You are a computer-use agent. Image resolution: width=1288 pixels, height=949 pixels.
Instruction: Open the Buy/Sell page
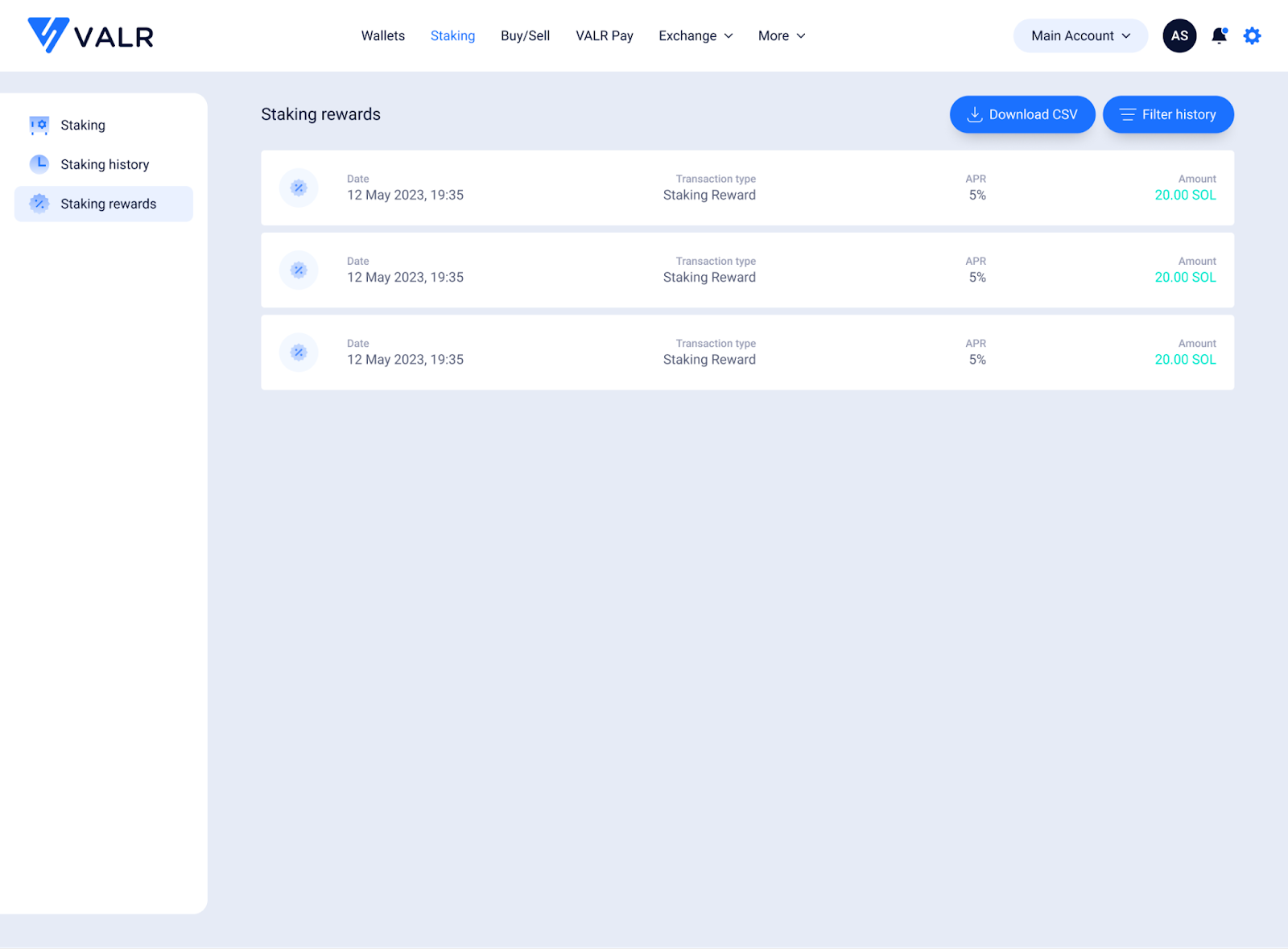click(525, 35)
